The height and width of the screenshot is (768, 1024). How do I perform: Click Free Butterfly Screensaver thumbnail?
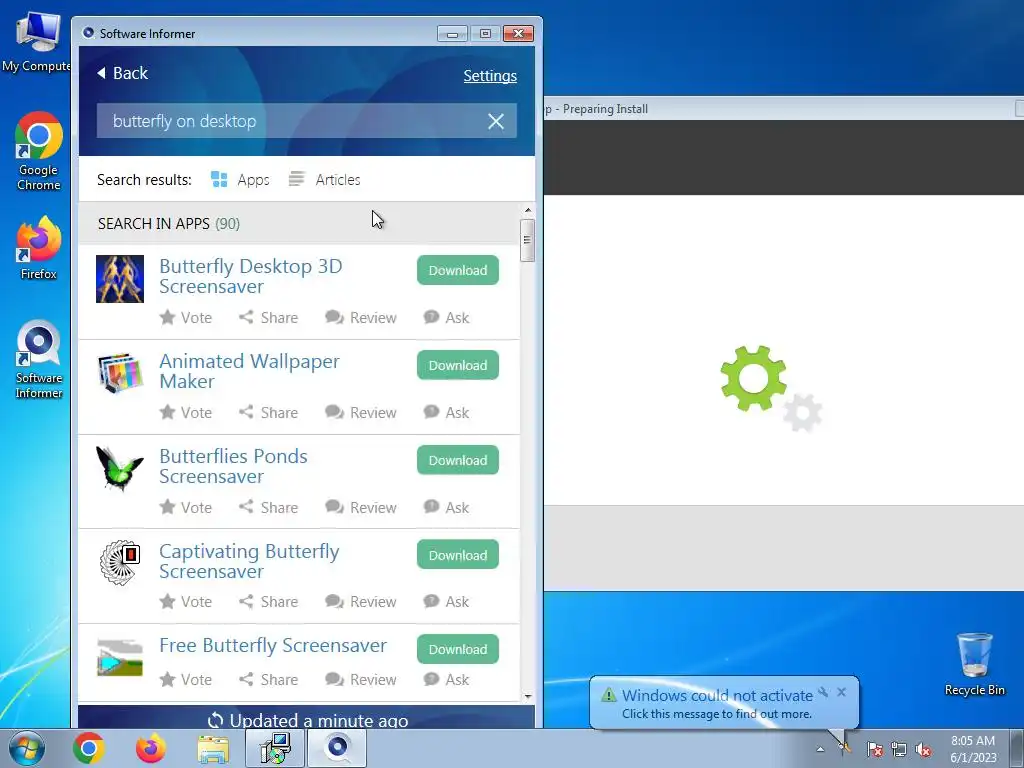point(120,658)
